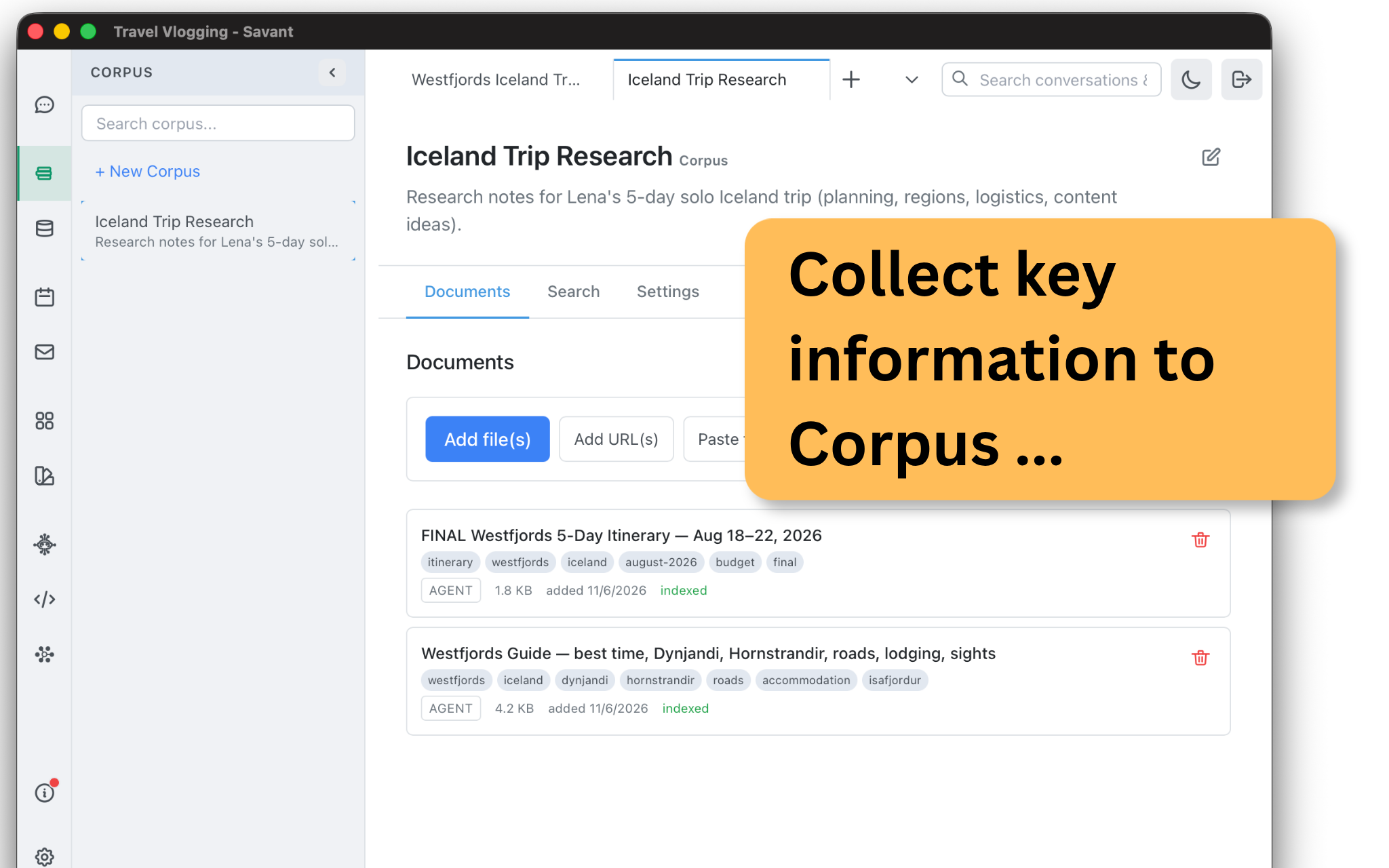Click the 4.2 KB file size

point(514,709)
